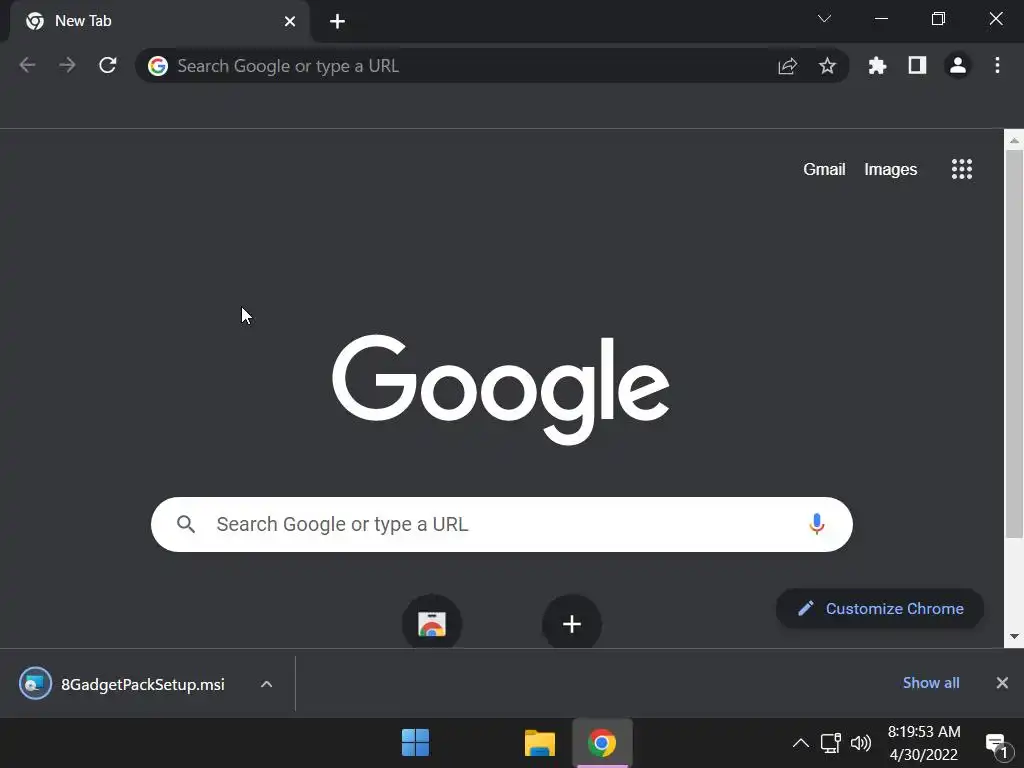Minimize the Chrome window
This screenshot has height=768, width=1024.
(881, 19)
